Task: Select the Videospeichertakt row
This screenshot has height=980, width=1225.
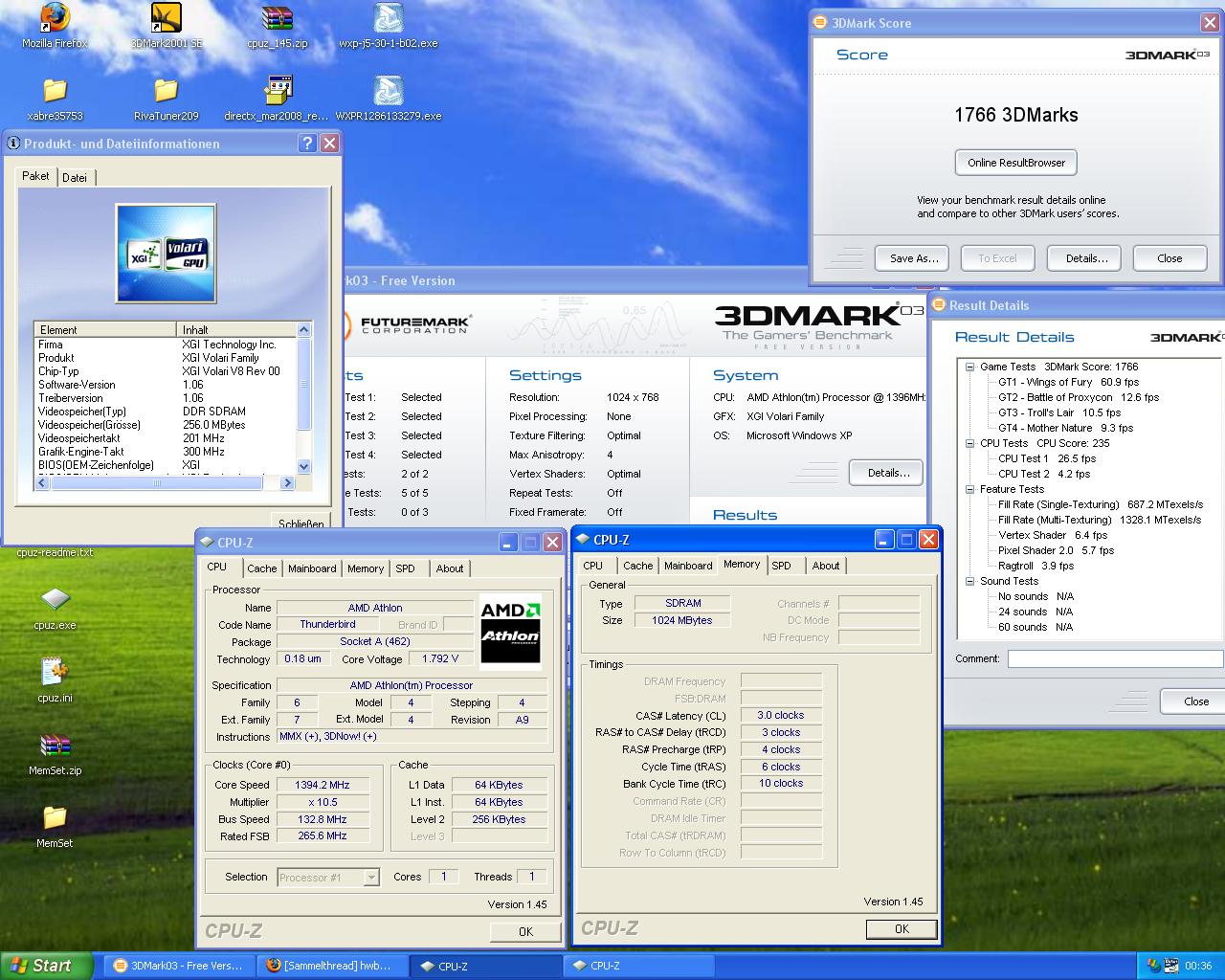Action: click(x=165, y=438)
